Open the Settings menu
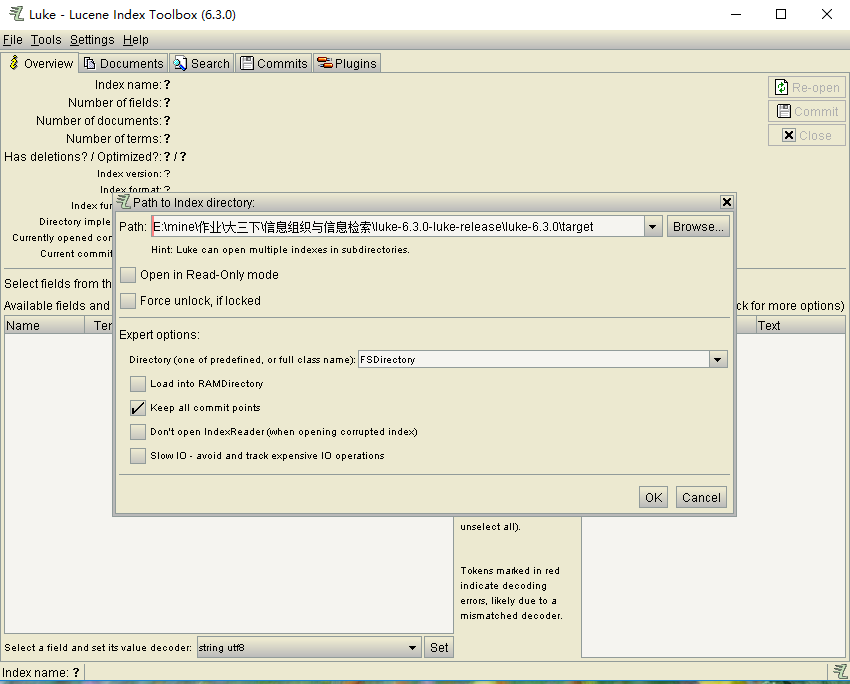The height and width of the screenshot is (684, 850). tap(92, 40)
